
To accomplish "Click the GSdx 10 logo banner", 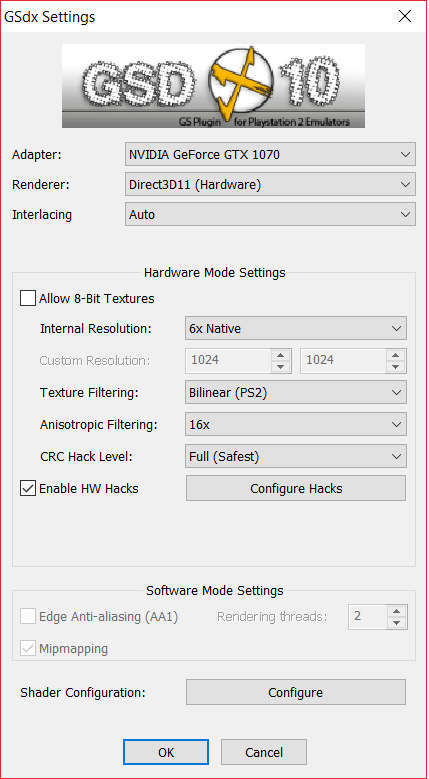I will (x=214, y=86).
